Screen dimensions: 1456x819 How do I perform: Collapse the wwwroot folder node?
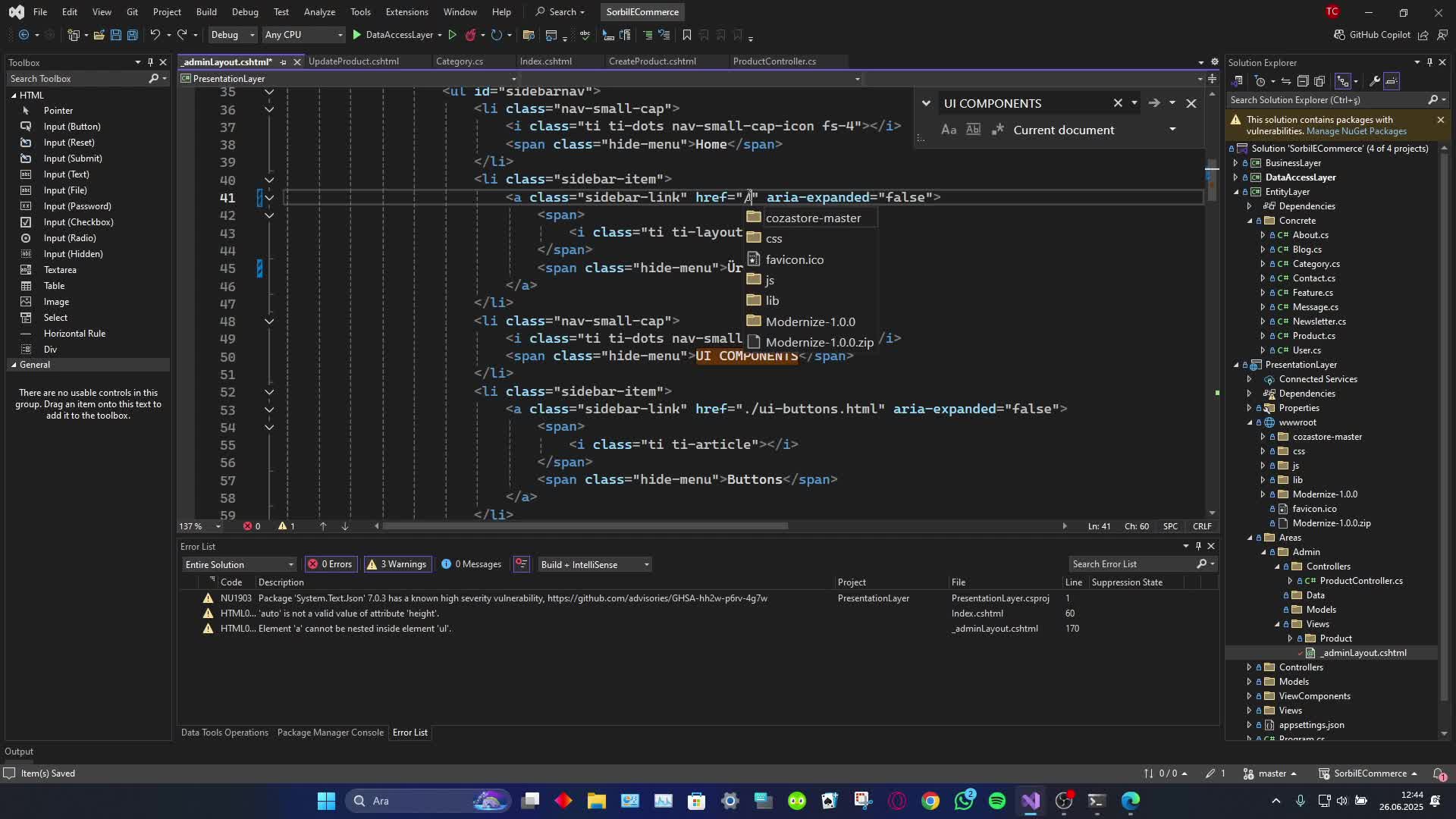click(1250, 422)
